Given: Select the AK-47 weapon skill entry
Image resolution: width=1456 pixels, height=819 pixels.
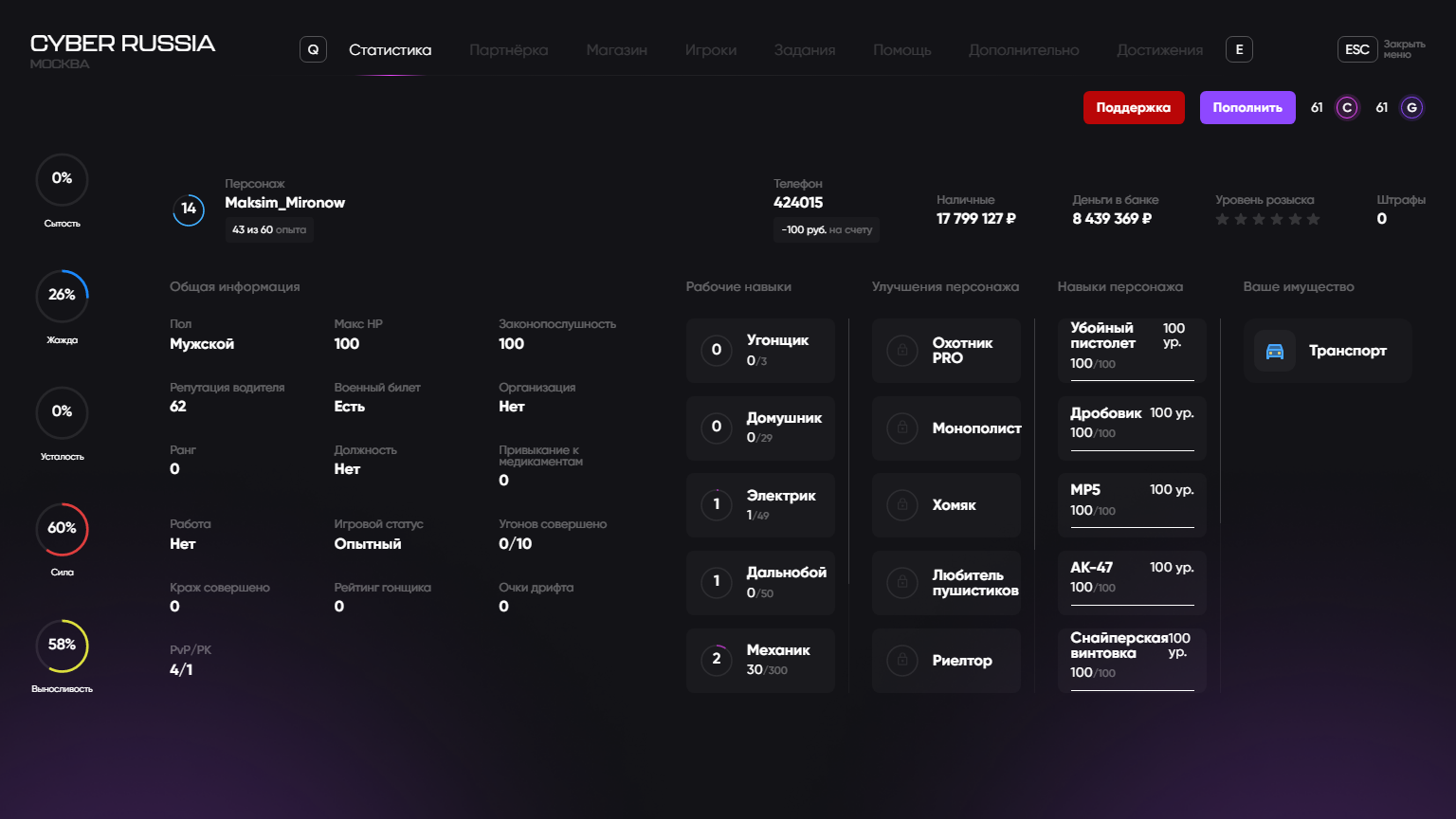Looking at the screenshot, I should (x=1132, y=577).
